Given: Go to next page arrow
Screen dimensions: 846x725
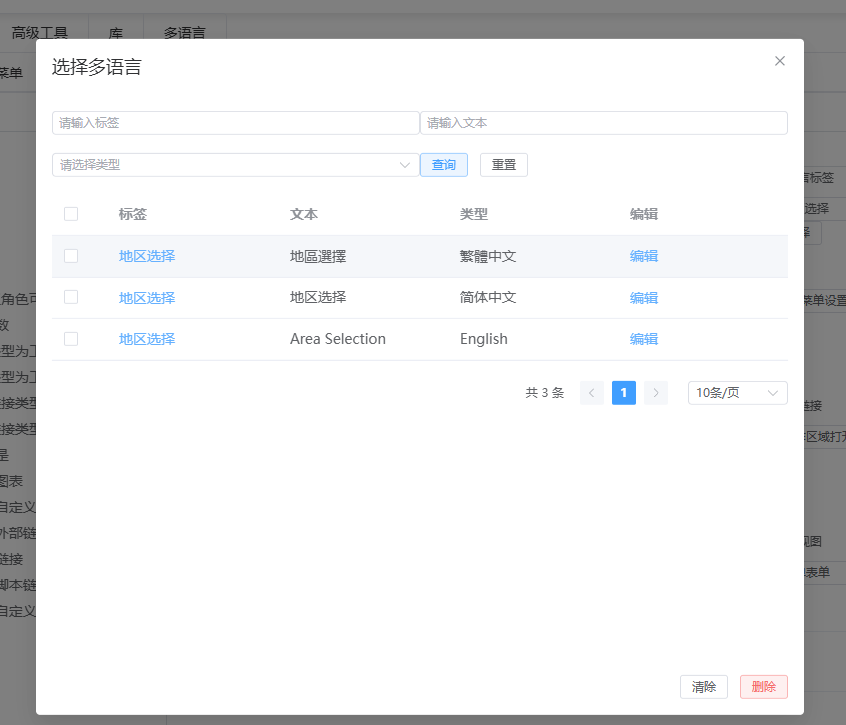Looking at the screenshot, I should 656,393.
